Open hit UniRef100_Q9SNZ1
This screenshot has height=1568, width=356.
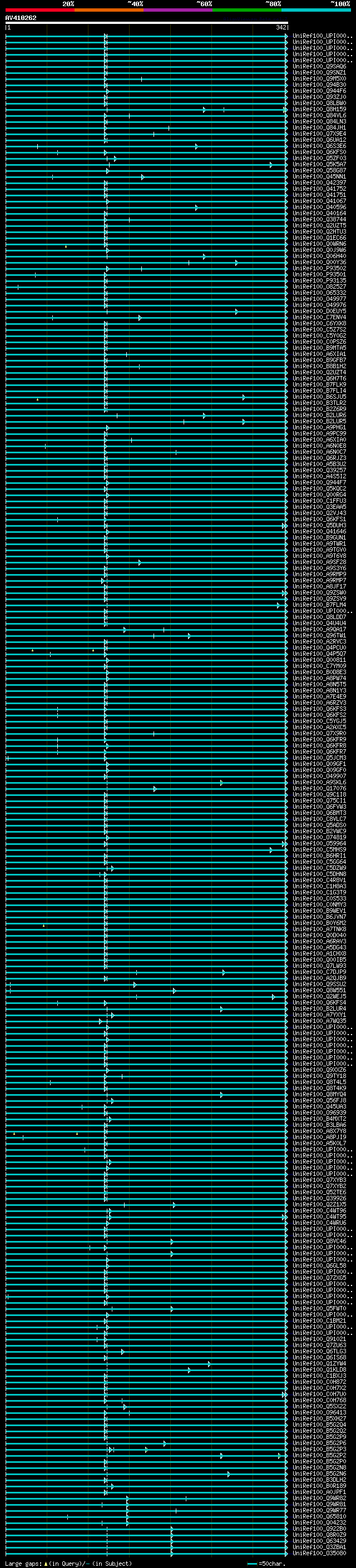319,72
